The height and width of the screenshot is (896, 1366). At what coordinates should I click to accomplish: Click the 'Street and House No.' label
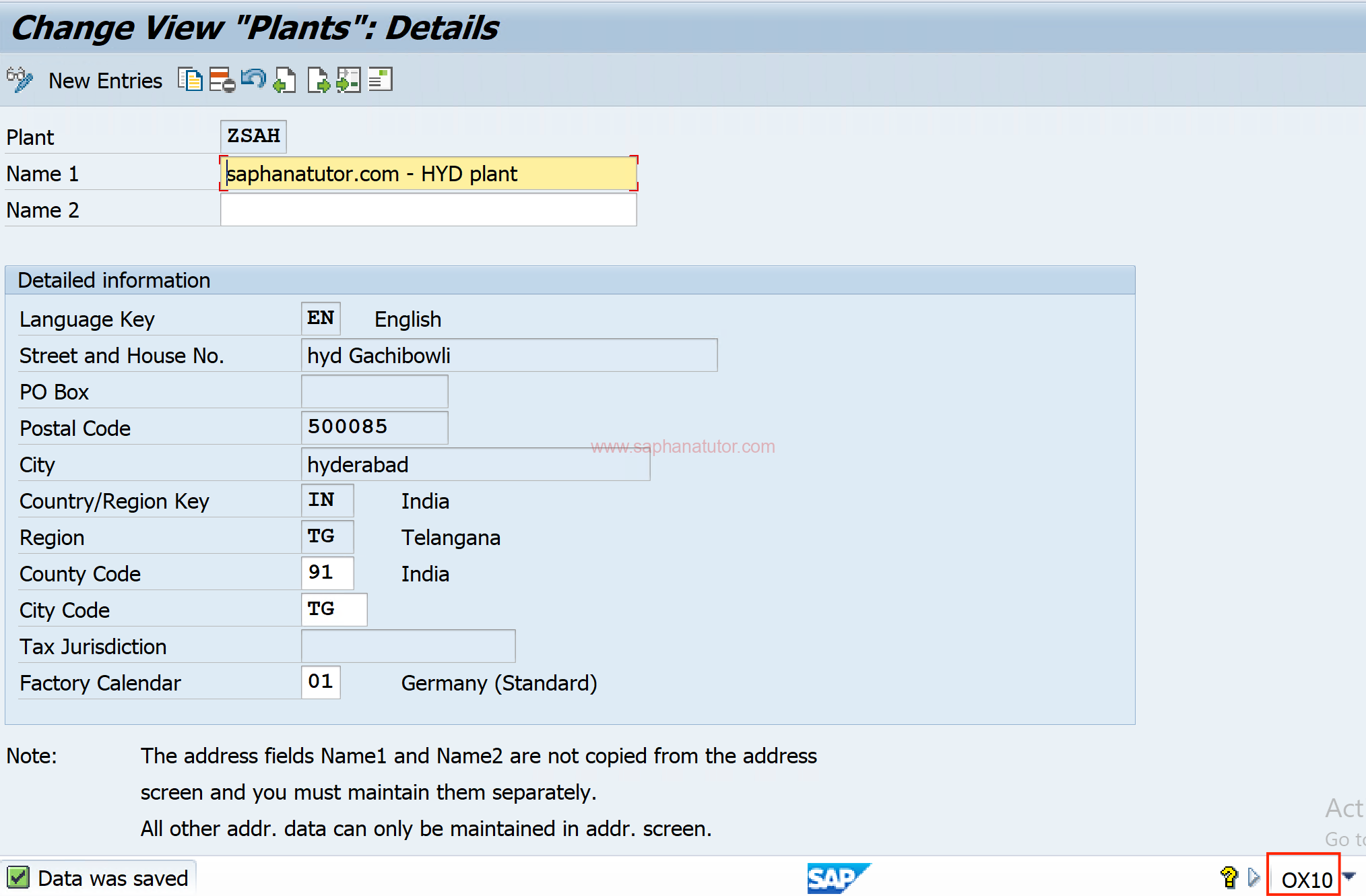[122, 356]
